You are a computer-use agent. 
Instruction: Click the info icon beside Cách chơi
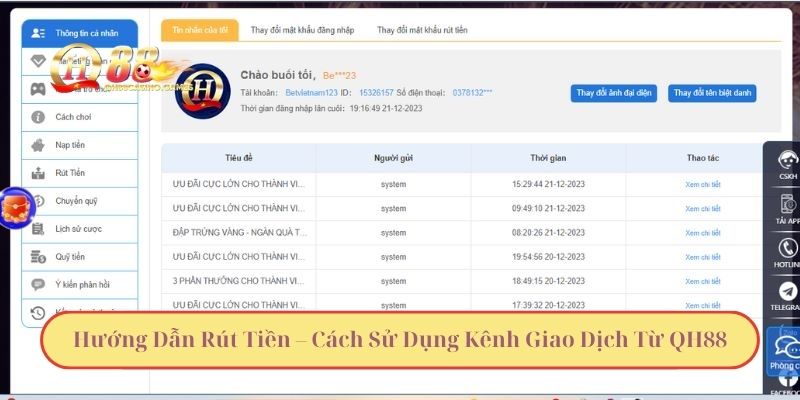pos(38,117)
